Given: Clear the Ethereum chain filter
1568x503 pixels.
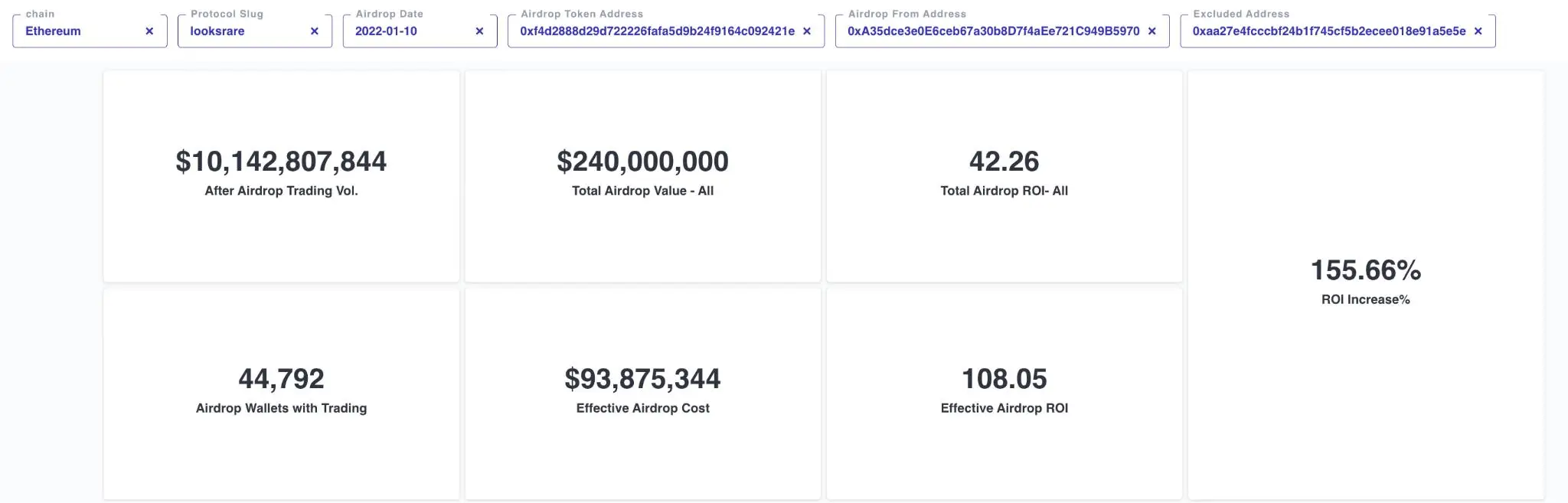Looking at the screenshot, I should tap(149, 31).
